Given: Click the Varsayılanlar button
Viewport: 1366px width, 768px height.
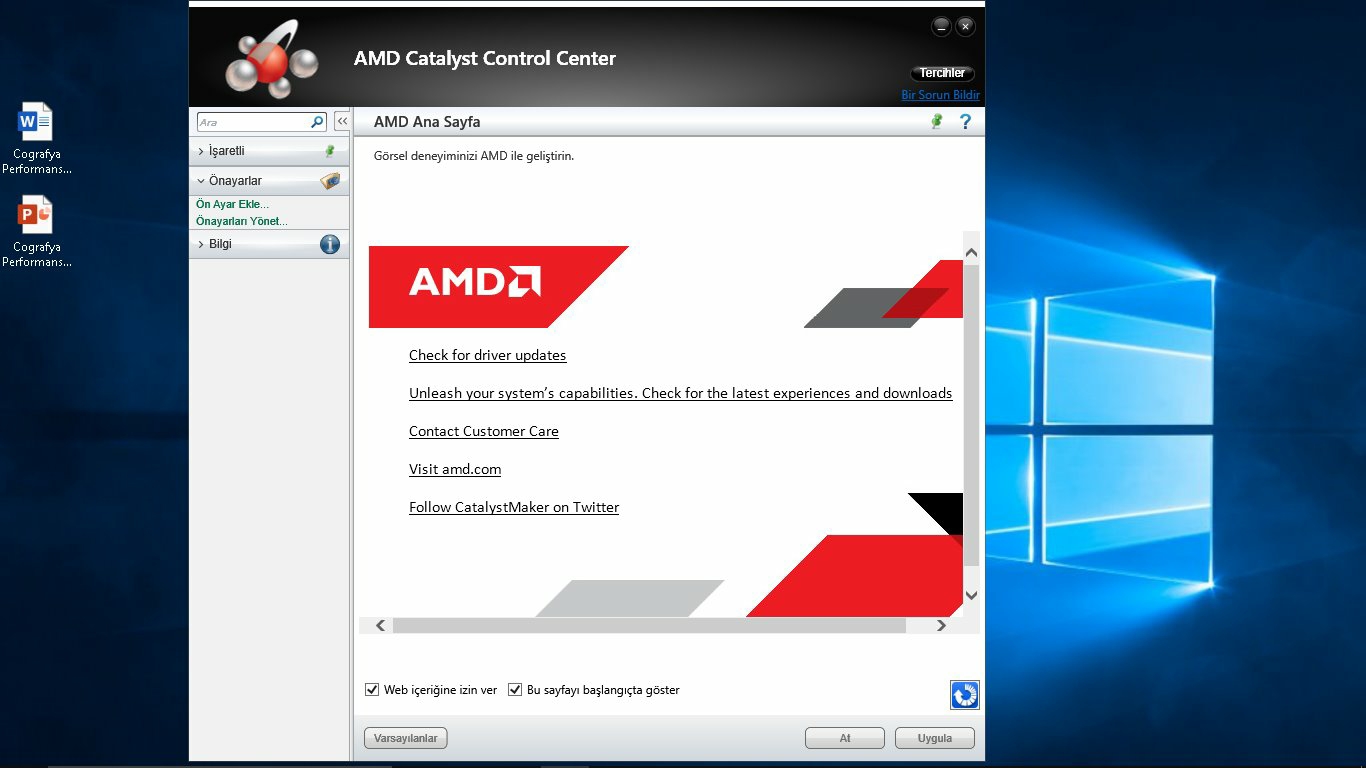Looking at the screenshot, I should pyautogui.click(x=406, y=738).
